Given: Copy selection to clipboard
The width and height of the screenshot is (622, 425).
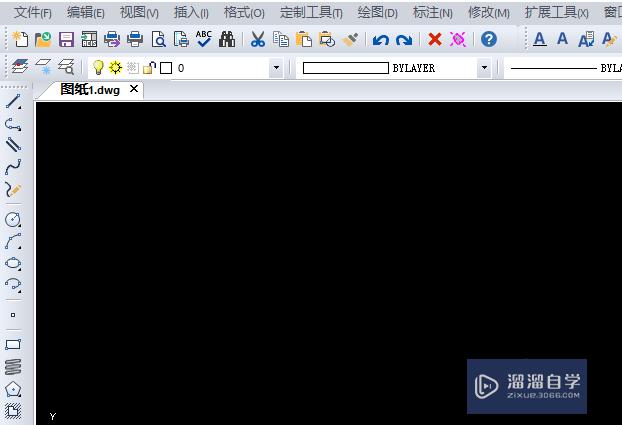Looking at the screenshot, I should (281, 39).
